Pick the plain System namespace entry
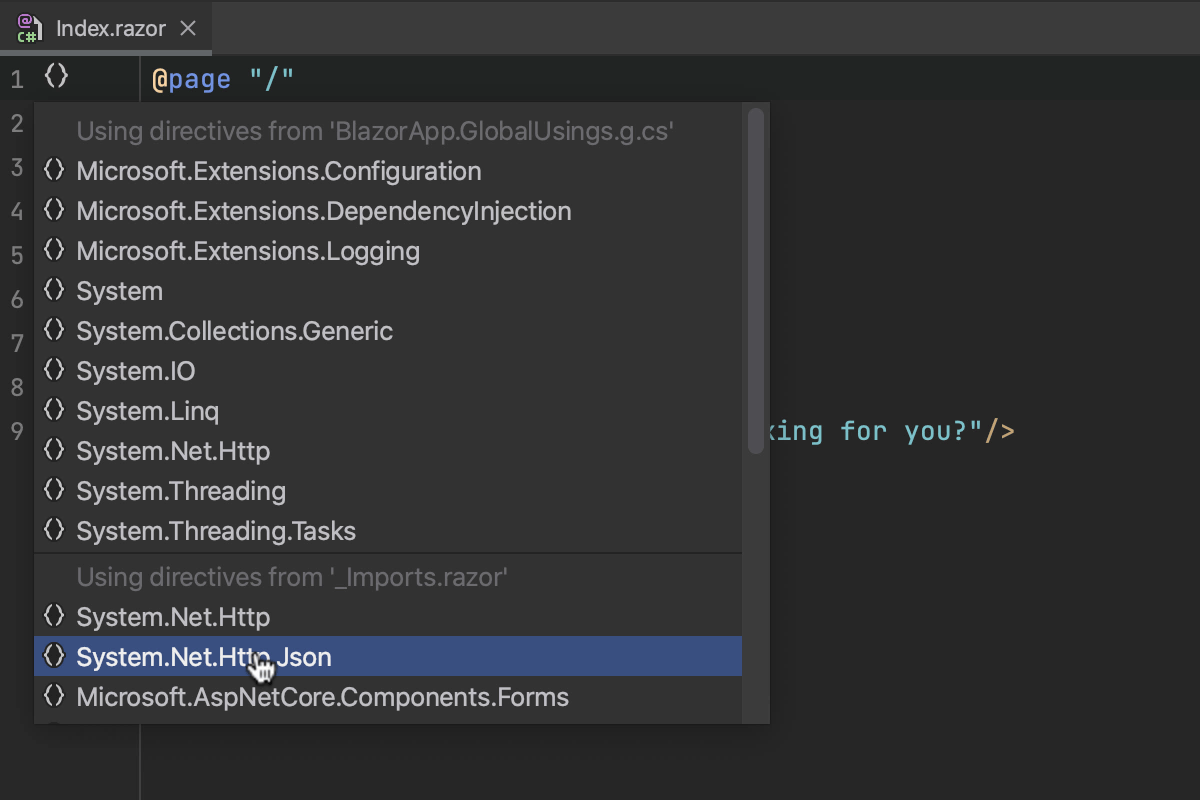 [x=119, y=291]
